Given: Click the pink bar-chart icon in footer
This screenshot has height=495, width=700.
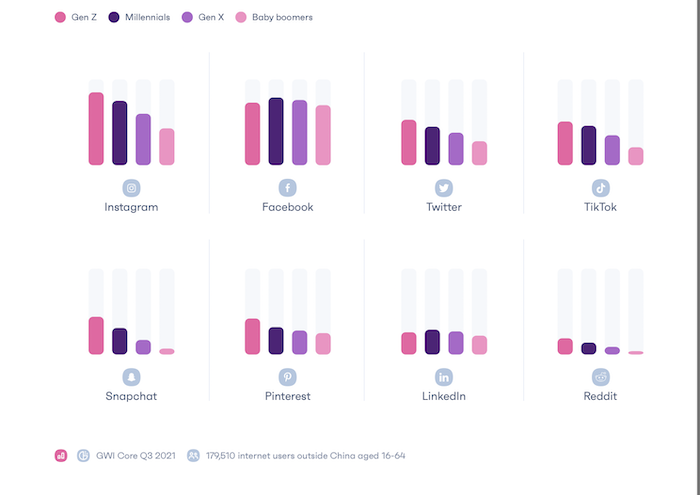Looking at the screenshot, I should coord(61,455).
